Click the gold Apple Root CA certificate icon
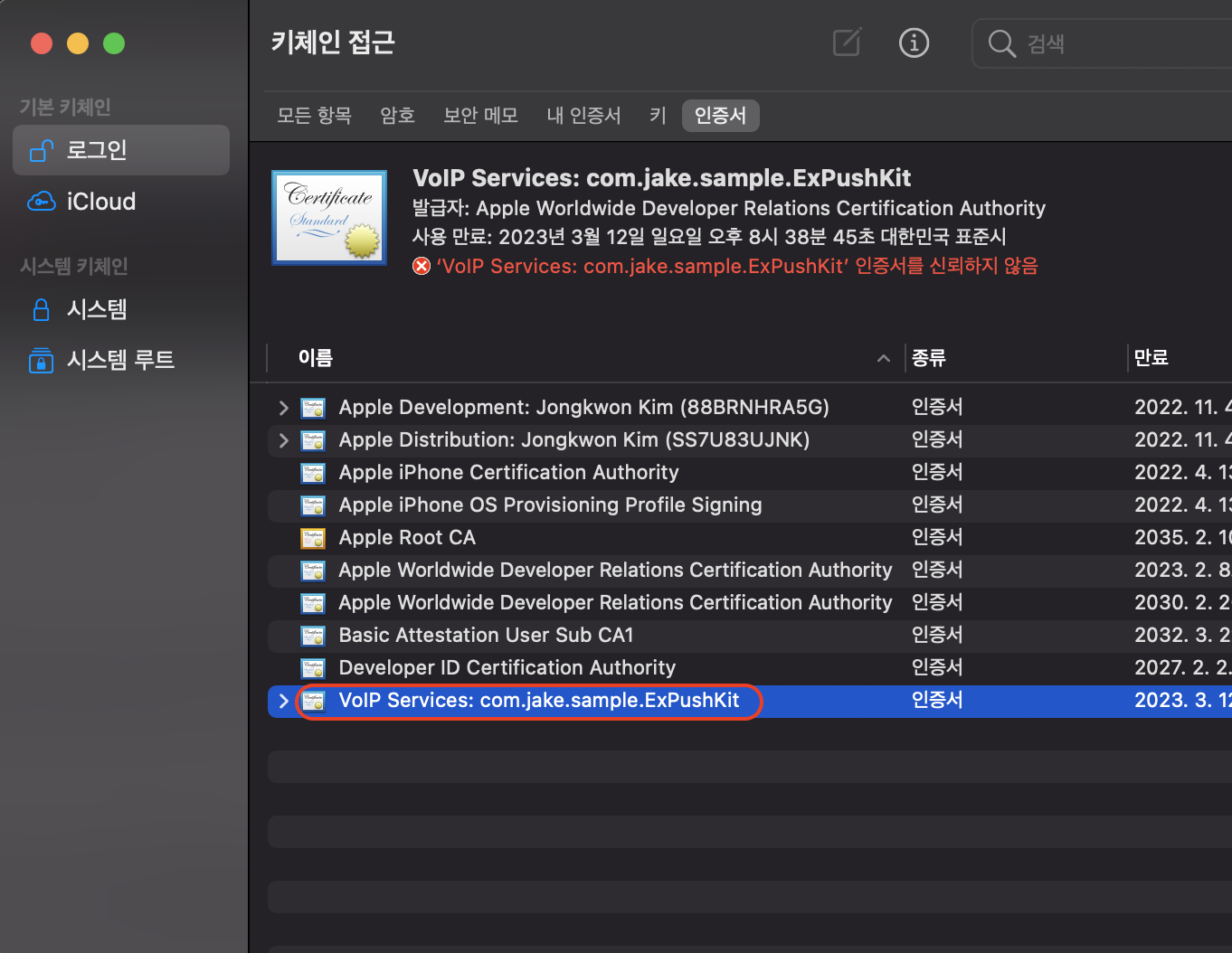Viewport: 1232px width, 953px height. [x=313, y=539]
